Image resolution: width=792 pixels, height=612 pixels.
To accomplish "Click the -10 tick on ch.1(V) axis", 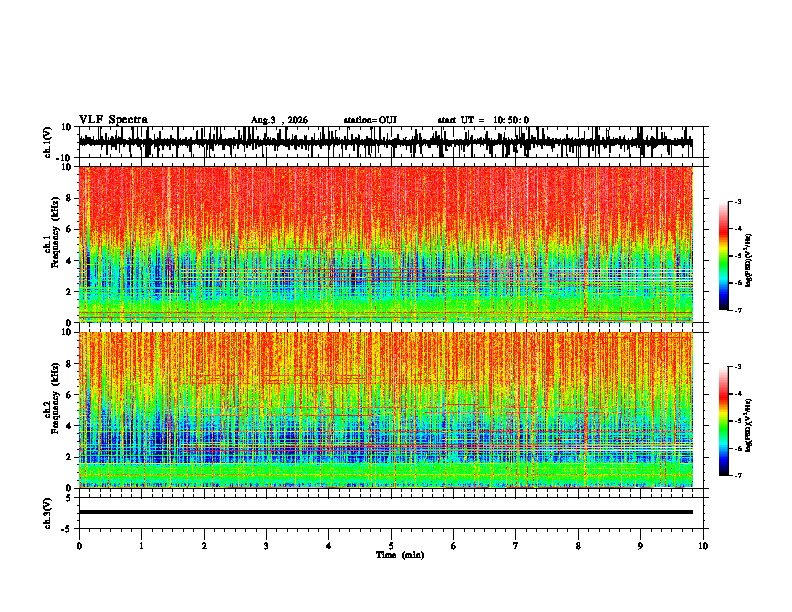I will 65,158.
